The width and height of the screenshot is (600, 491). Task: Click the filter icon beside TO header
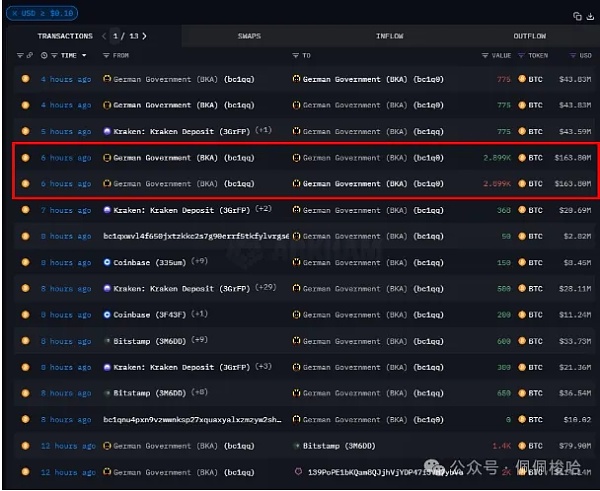tap(296, 55)
